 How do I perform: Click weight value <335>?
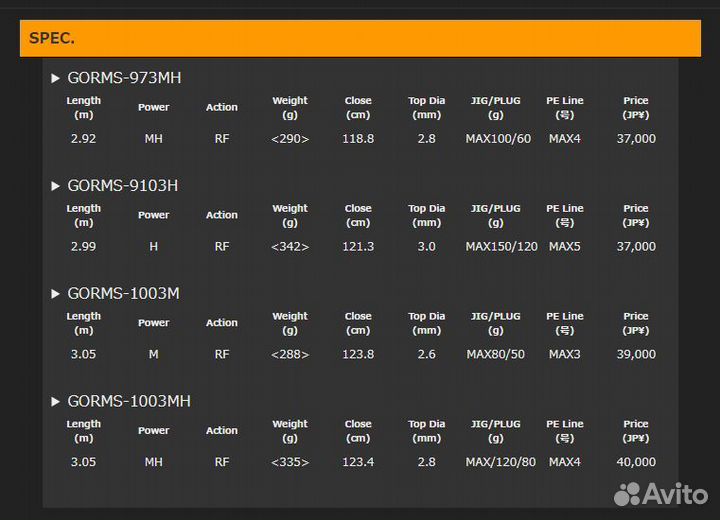click(290, 462)
